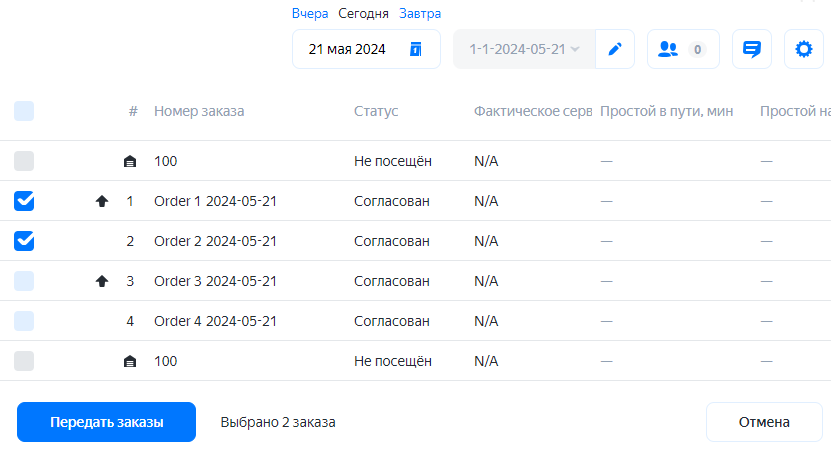Click the up arrow icon for Order 3

click(101, 281)
